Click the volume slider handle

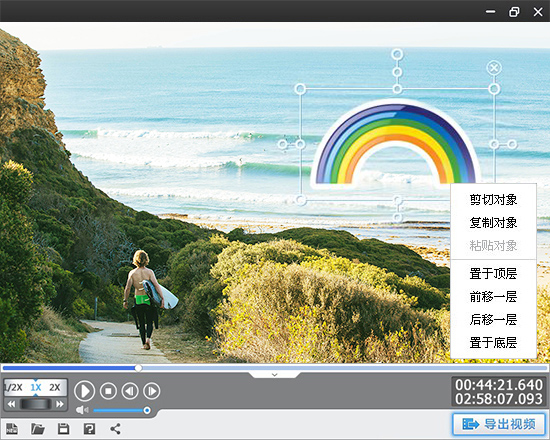tap(147, 410)
